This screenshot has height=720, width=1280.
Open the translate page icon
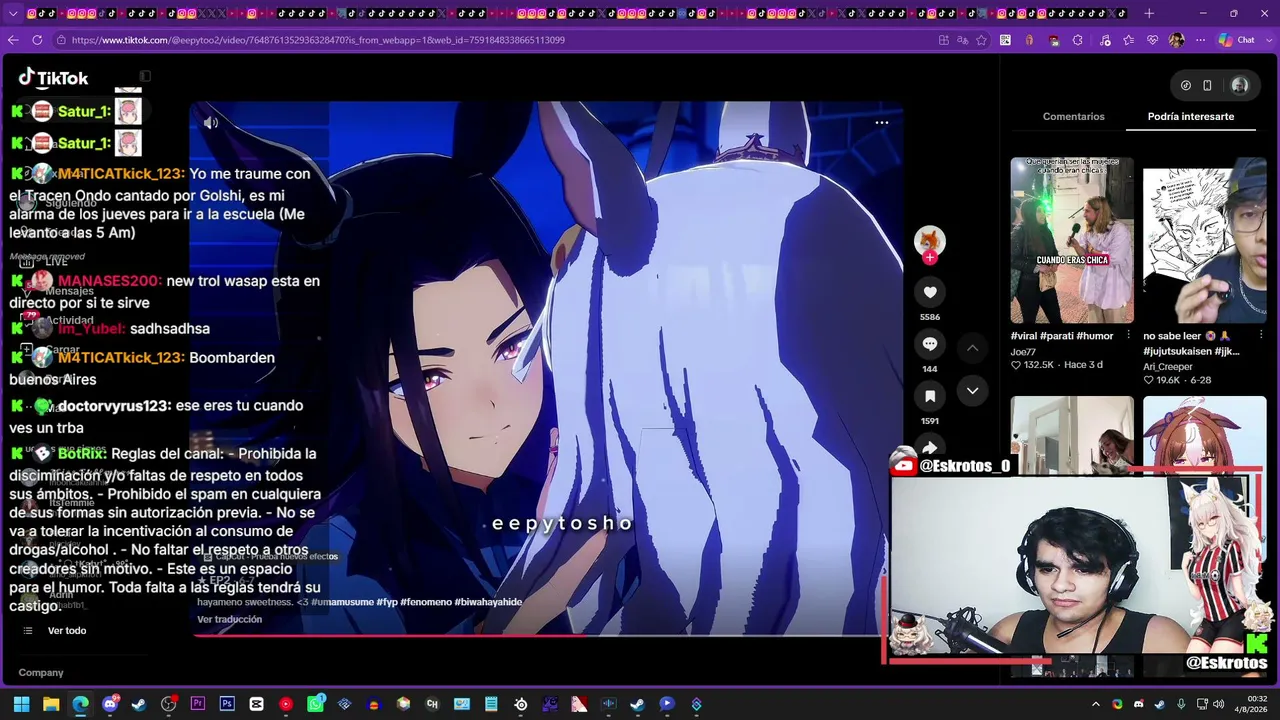tap(962, 40)
